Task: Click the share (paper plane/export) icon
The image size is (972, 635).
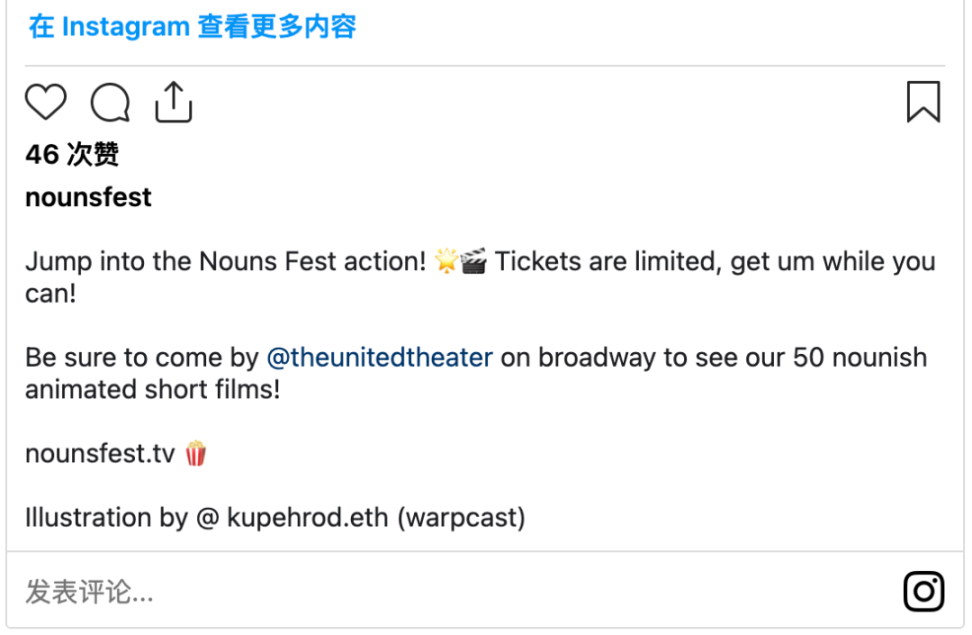Action: point(173,100)
